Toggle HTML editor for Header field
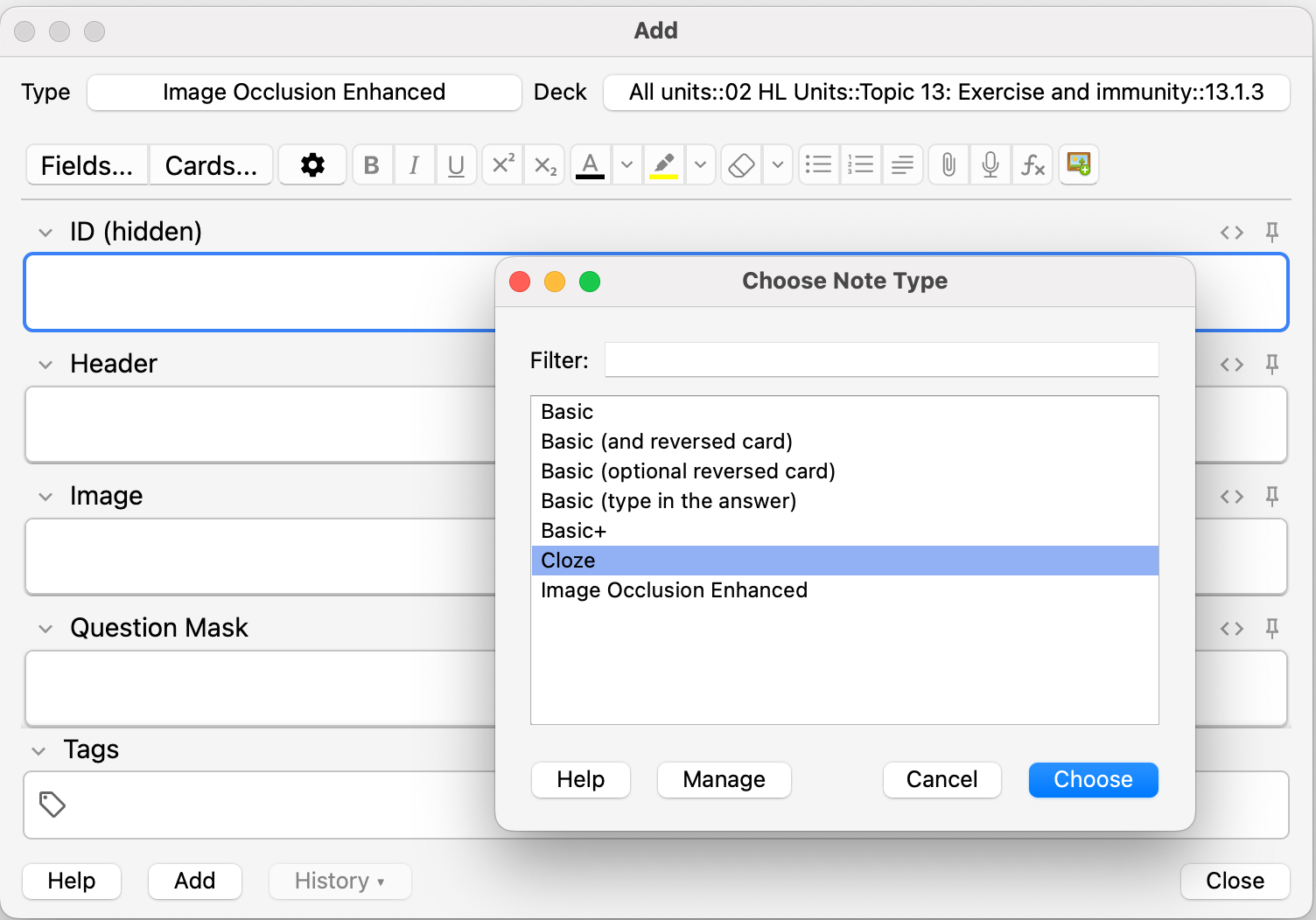 [1232, 365]
